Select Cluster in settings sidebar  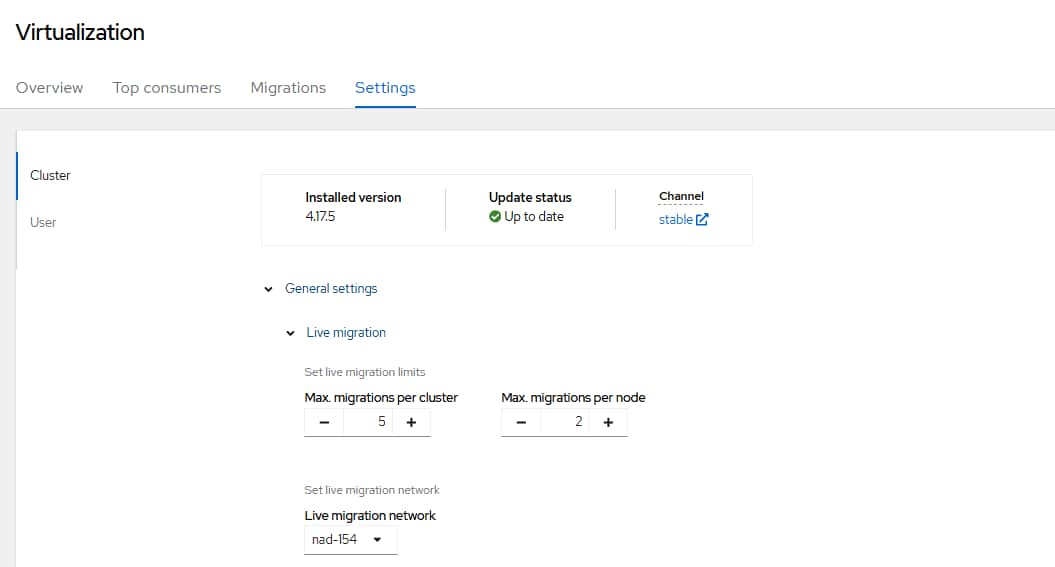click(50, 175)
